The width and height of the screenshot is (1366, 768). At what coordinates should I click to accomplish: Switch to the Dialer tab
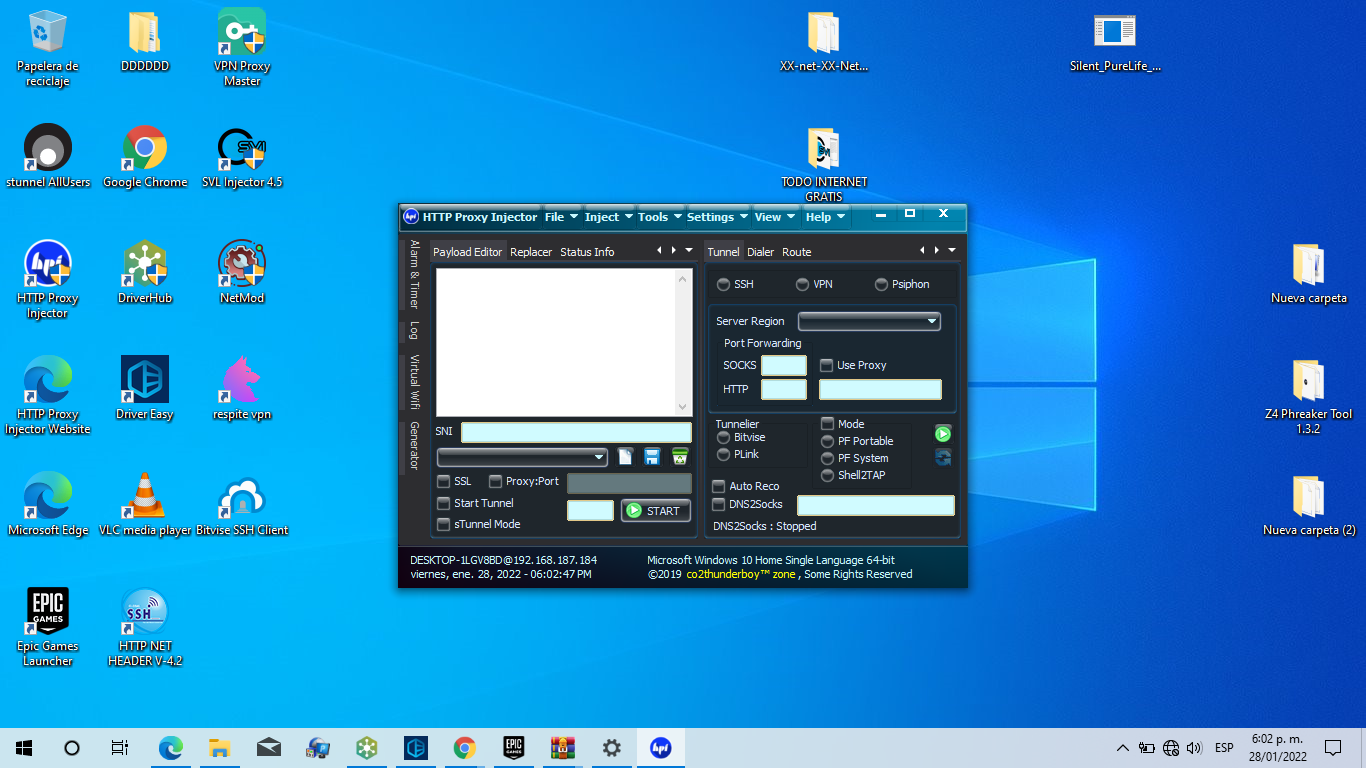pyautogui.click(x=760, y=252)
